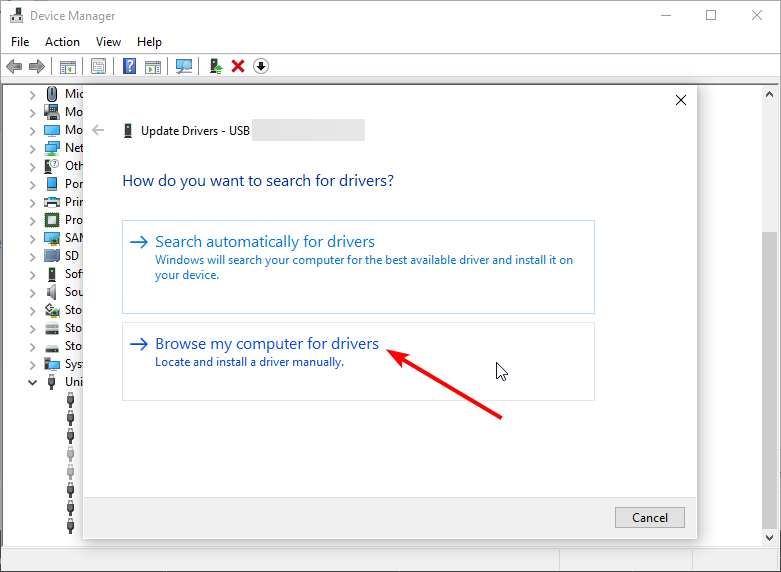The image size is (781, 572).
Task: Click the blue question mark Help icon
Action: (x=130, y=66)
